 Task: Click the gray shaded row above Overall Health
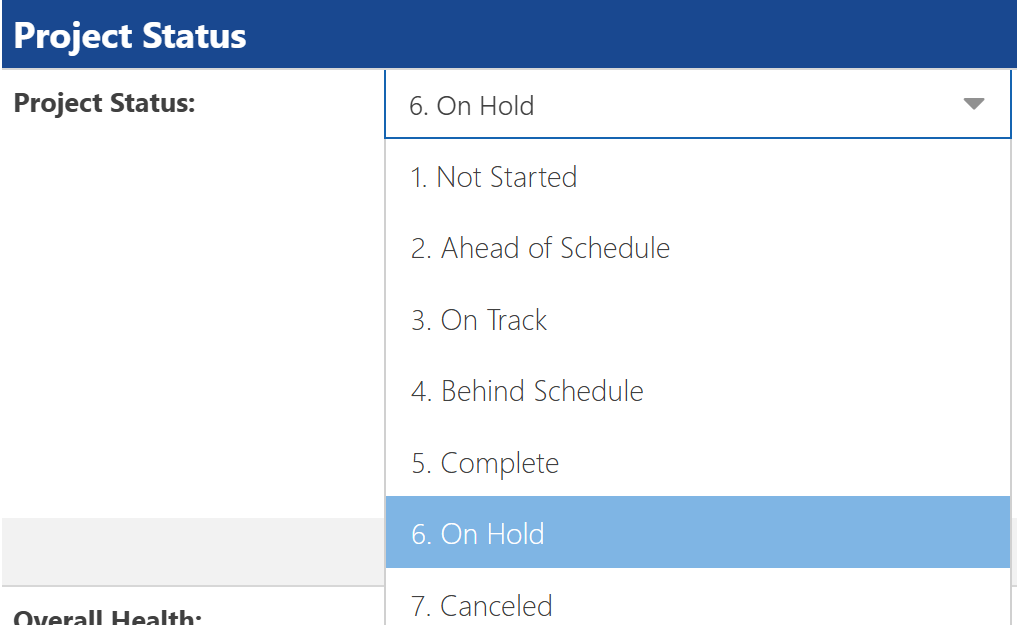click(193, 552)
